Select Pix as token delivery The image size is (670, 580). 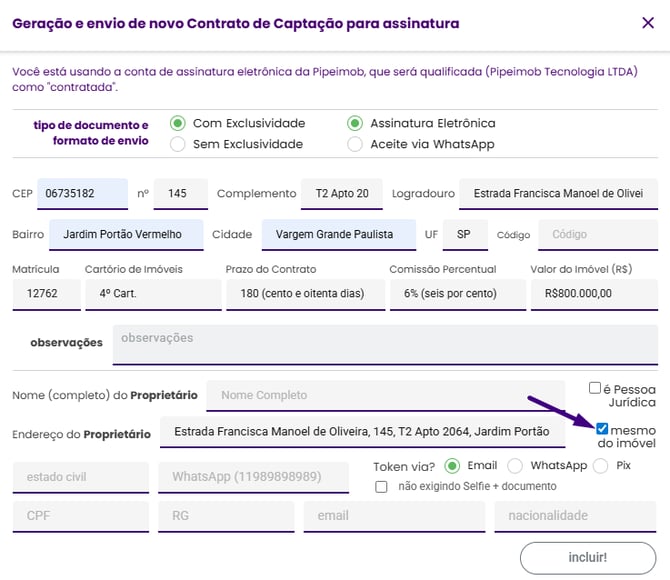(x=601, y=466)
